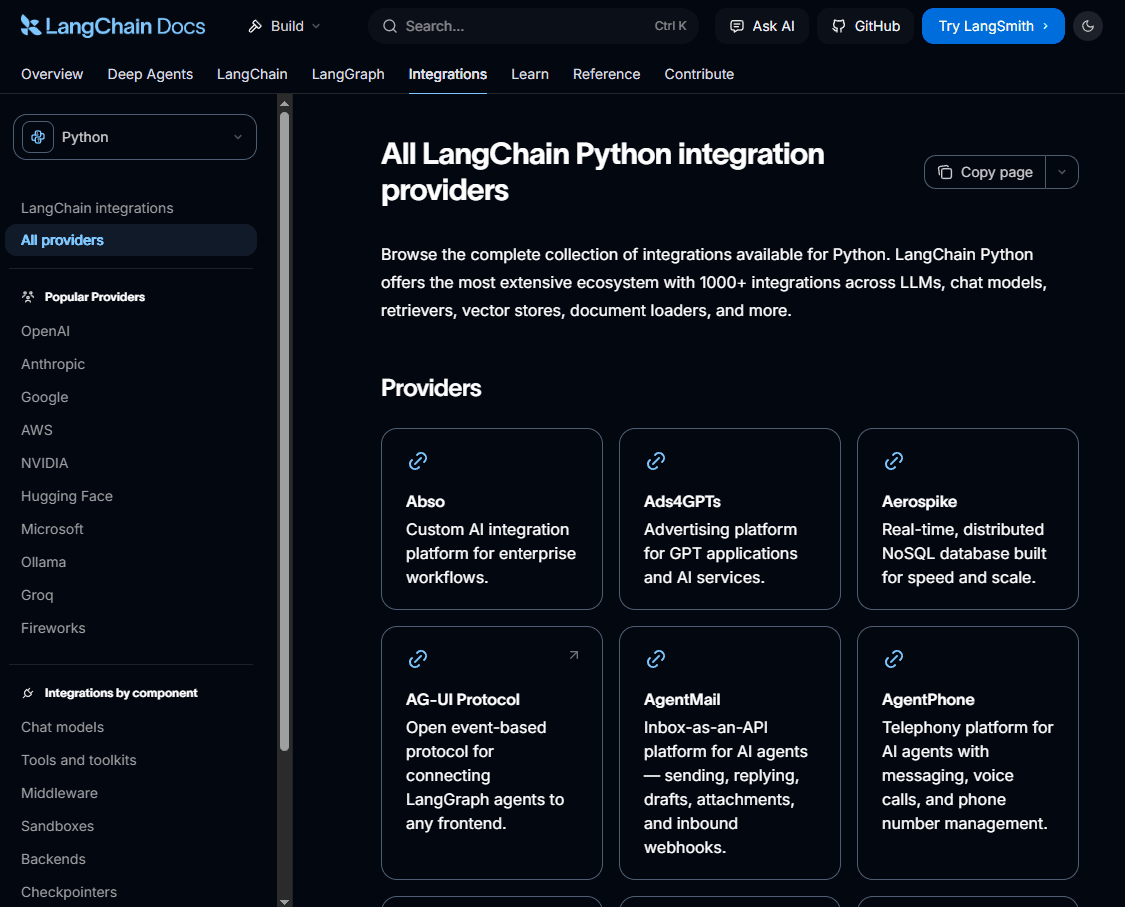Click the Try LangSmith button

(993, 27)
